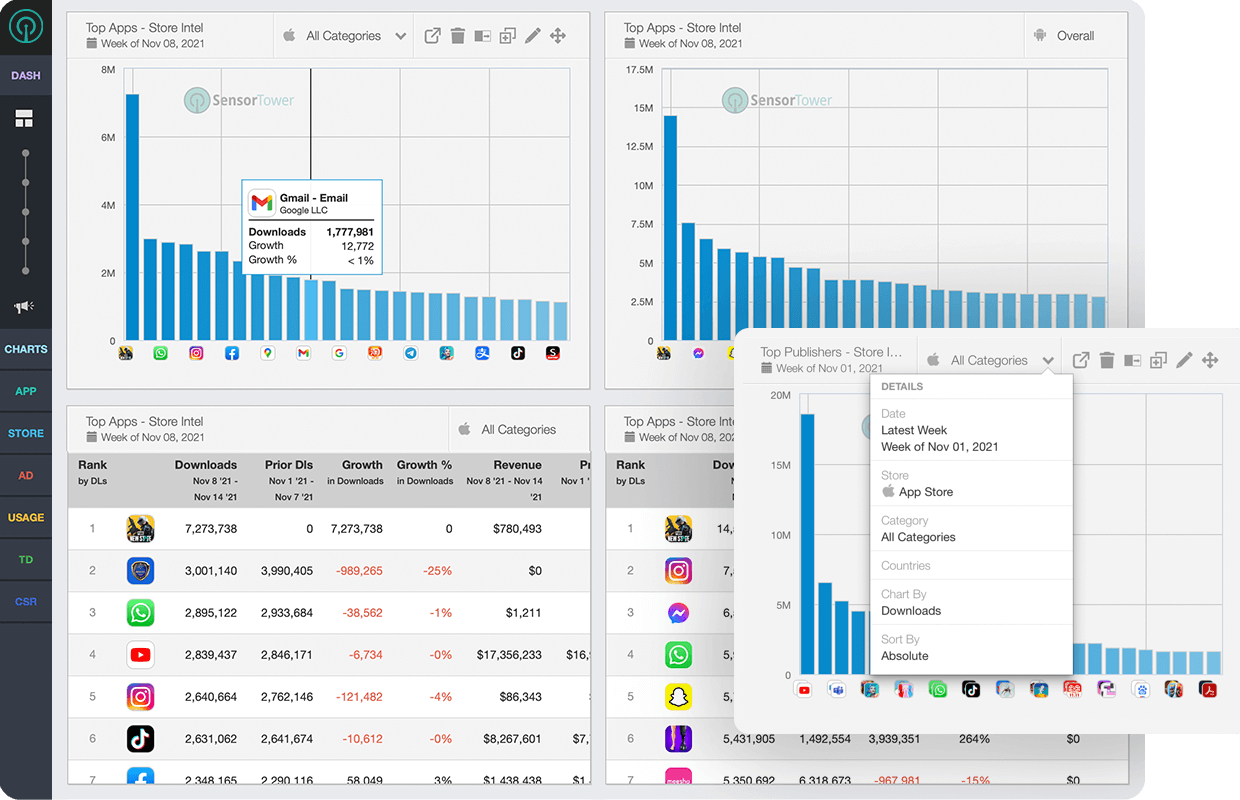This screenshot has height=800, width=1240.
Task: Select the Sort By Absolute option
Action: [905, 655]
